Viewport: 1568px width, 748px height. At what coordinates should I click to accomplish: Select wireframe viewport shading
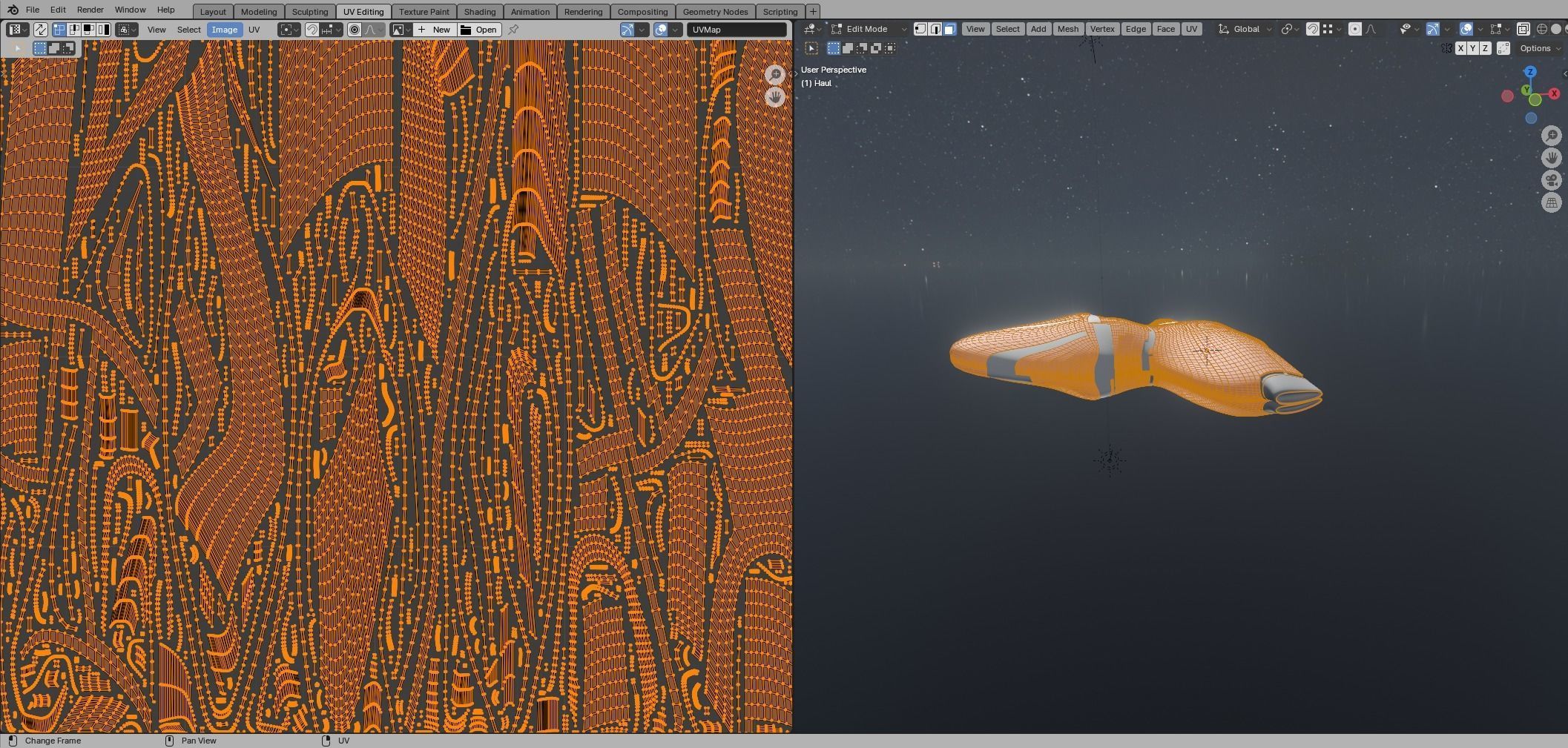click(1542, 29)
